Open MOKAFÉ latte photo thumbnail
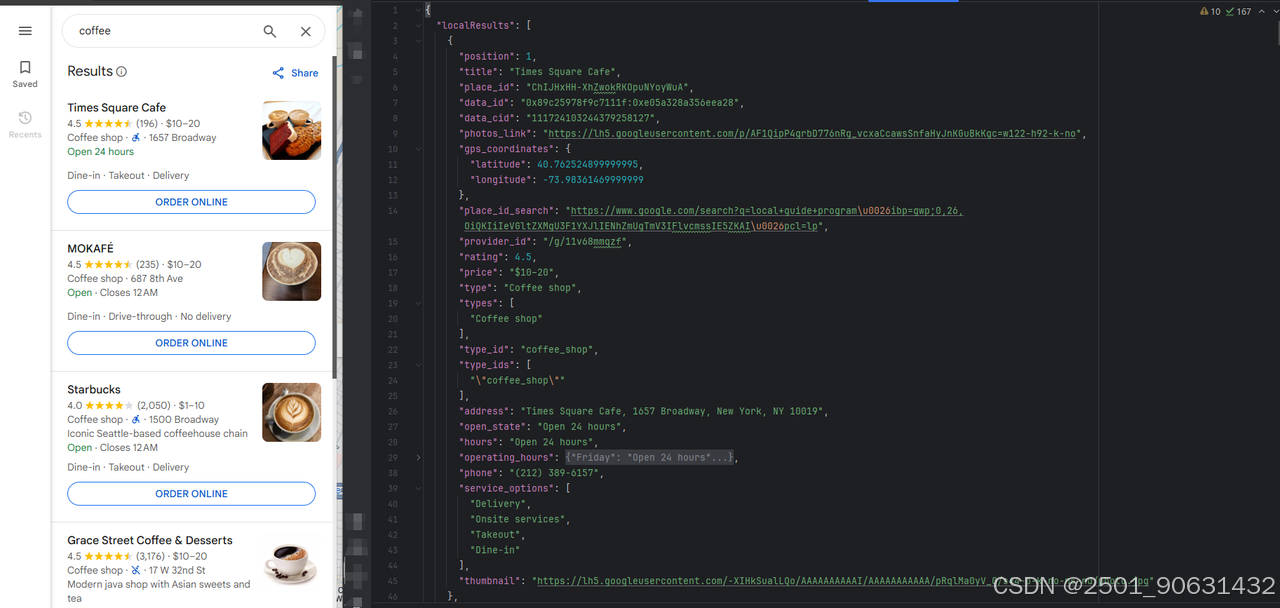This screenshot has height=608, width=1280. click(292, 271)
